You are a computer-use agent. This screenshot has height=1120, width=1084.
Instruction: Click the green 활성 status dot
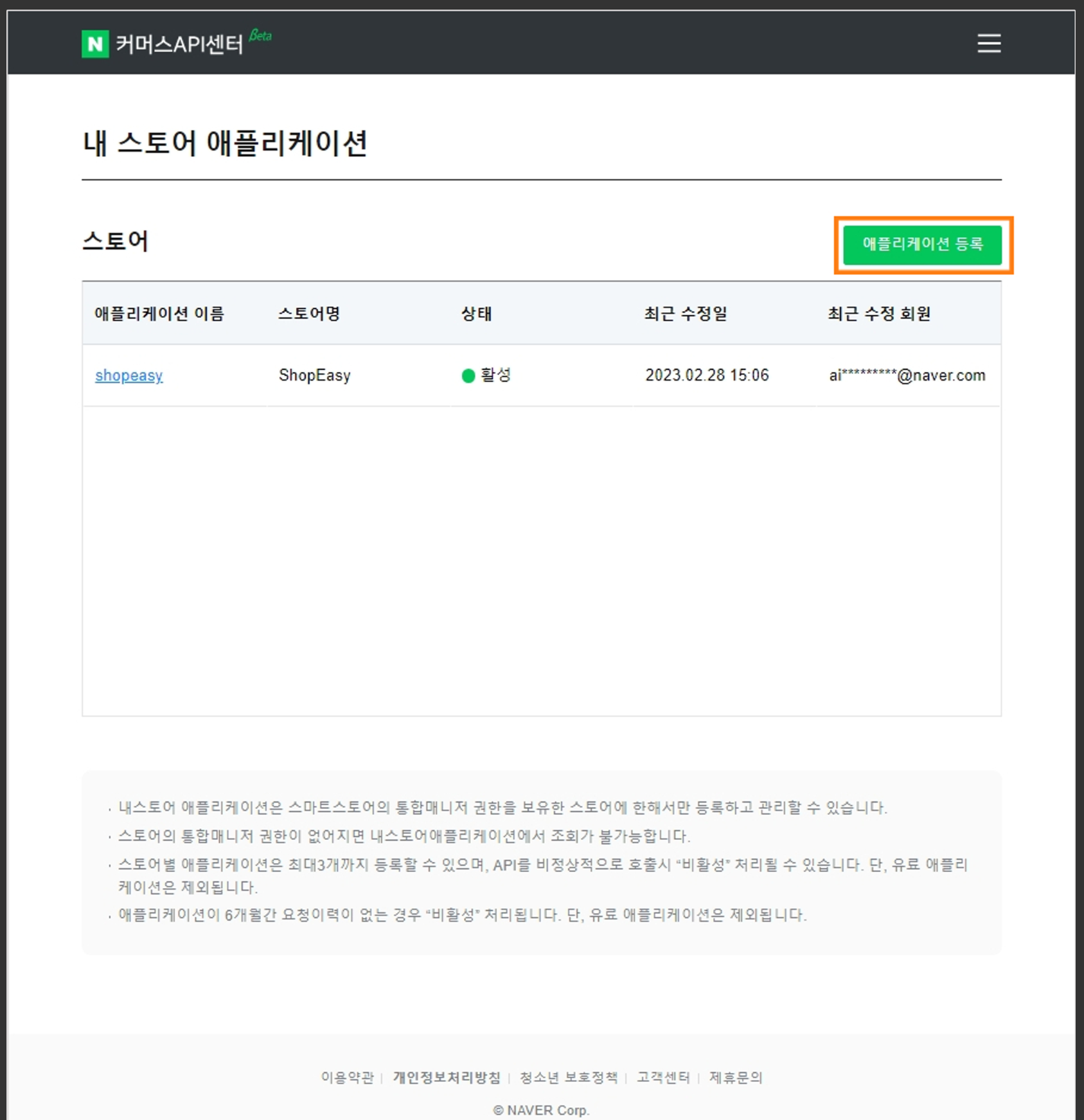(x=468, y=375)
